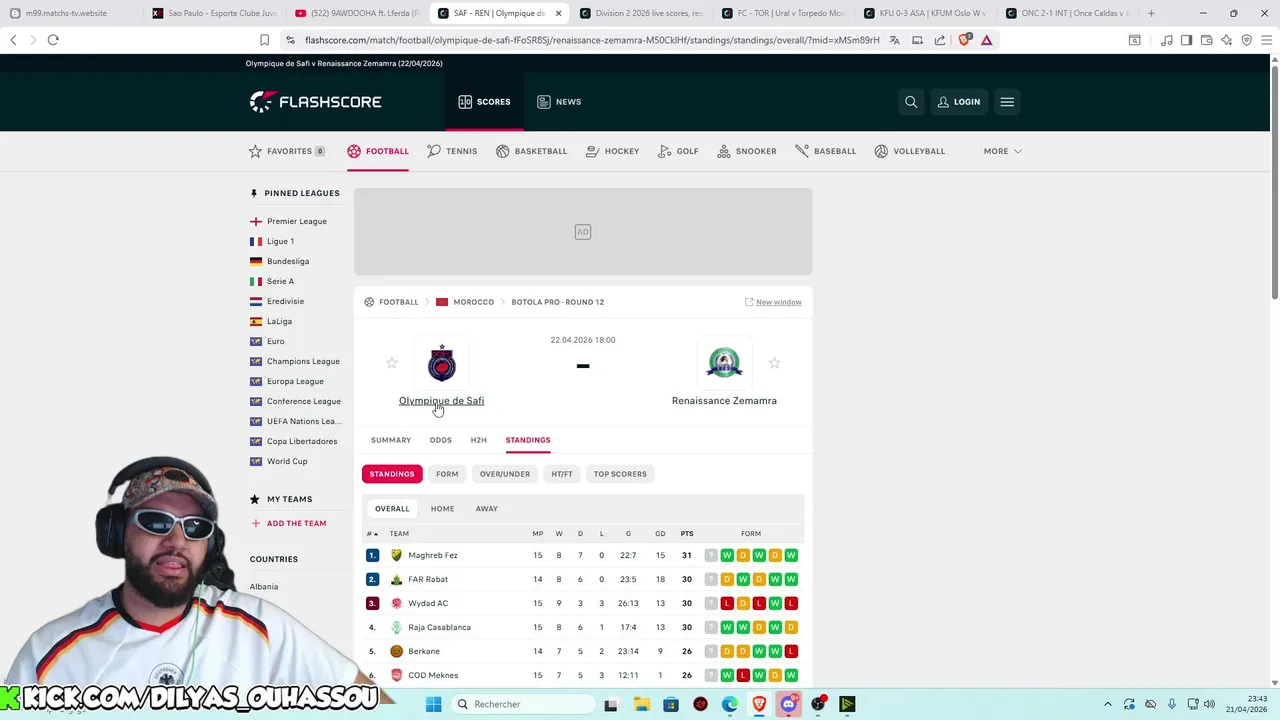The width and height of the screenshot is (1280, 720).
Task: Switch standings to Home
Action: point(442,509)
